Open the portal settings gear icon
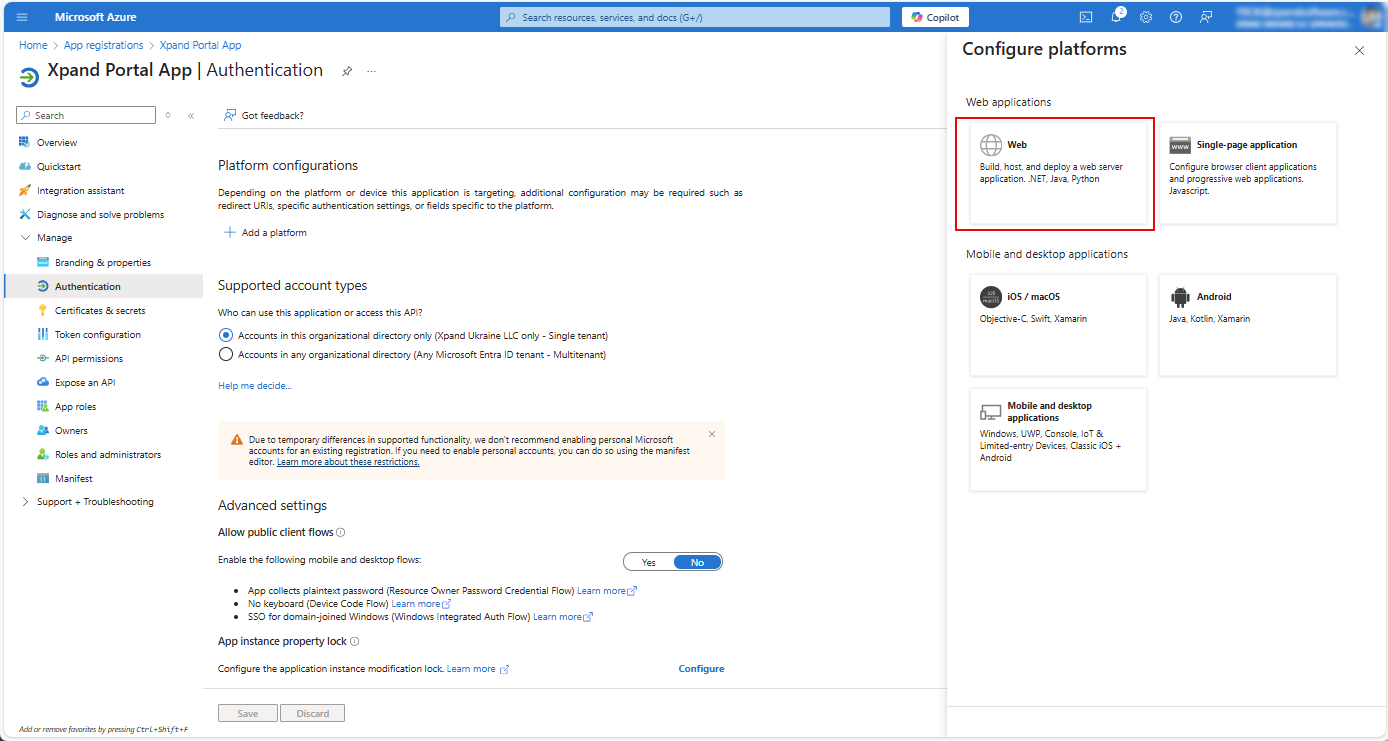 [x=1146, y=17]
